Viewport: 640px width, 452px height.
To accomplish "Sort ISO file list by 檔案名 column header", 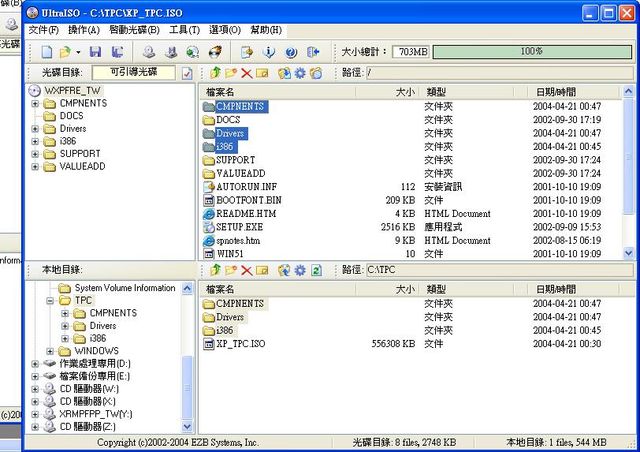I will (x=278, y=92).
